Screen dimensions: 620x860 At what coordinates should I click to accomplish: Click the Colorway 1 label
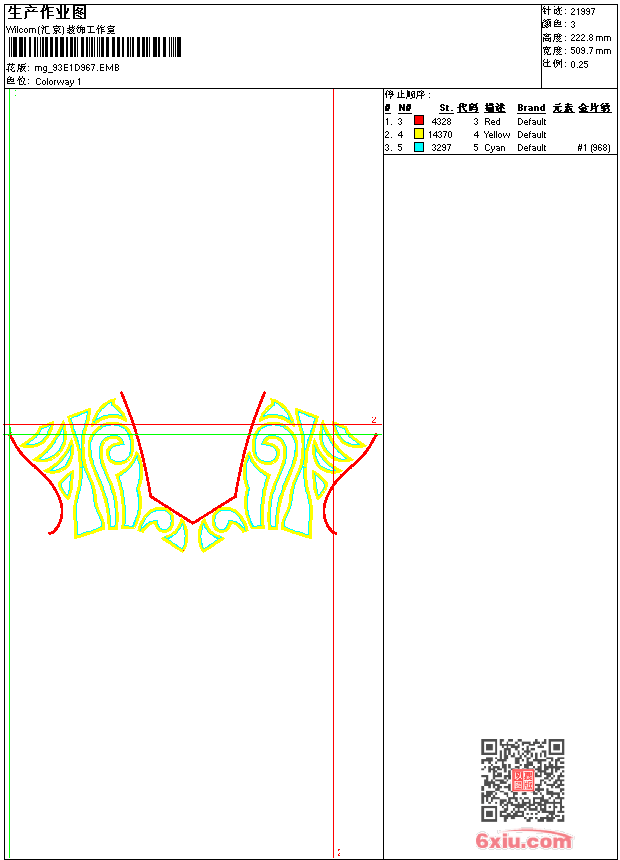(x=58, y=82)
